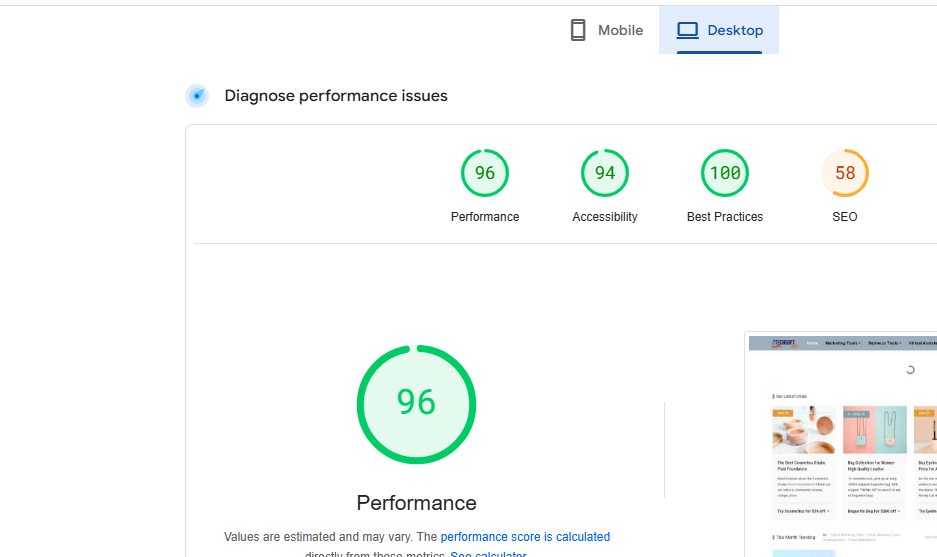This screenshot has width=937, height=557.
Task: Select the small Performance gauge showing 96
Action: tap(485, 173)
